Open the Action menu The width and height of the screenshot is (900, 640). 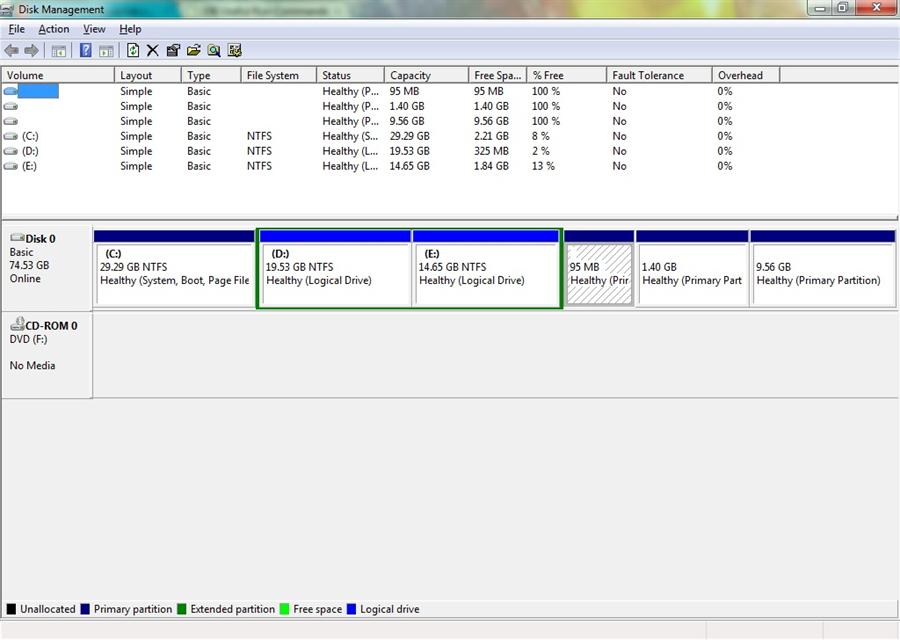[54, 29]
